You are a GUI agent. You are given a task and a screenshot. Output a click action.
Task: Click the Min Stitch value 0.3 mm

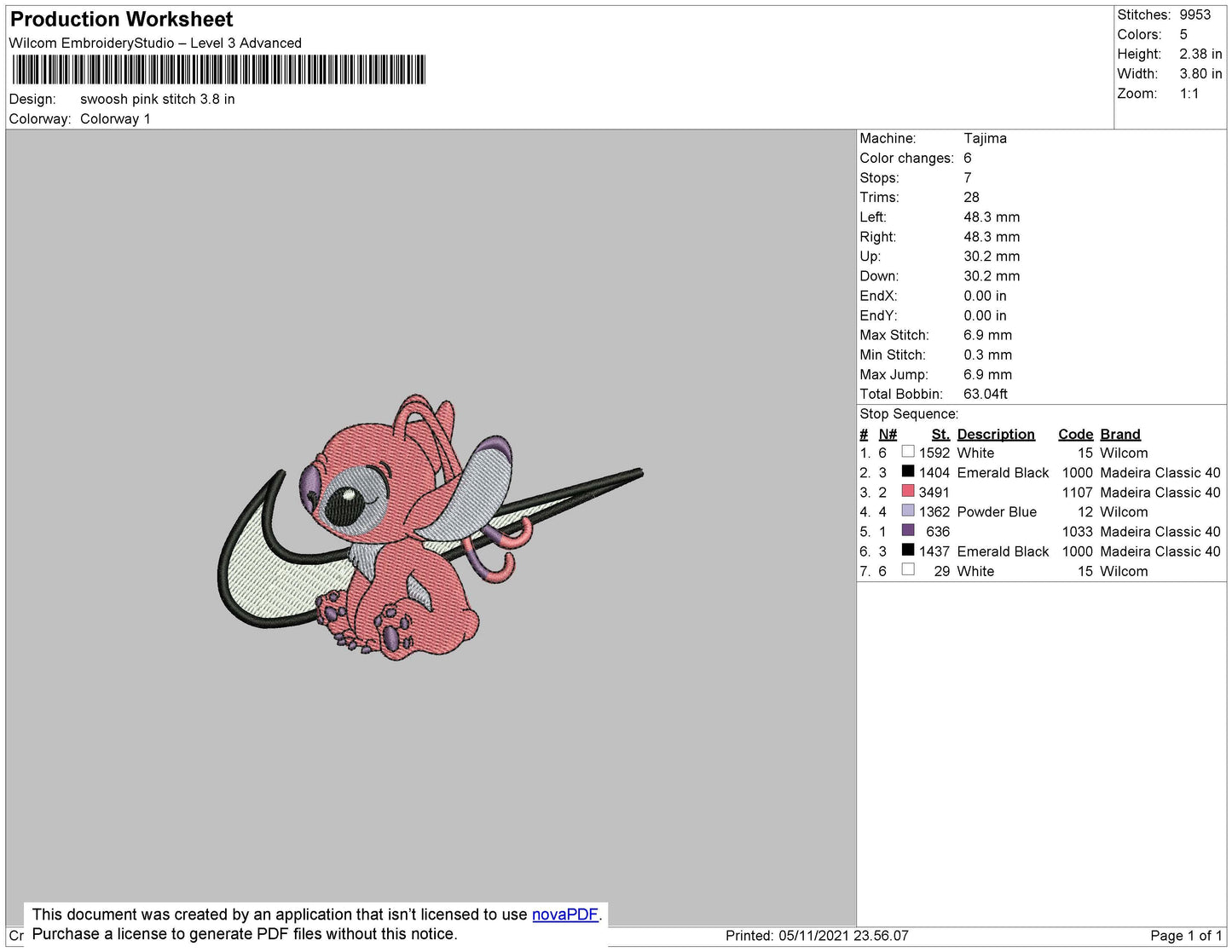coord(987,355)
